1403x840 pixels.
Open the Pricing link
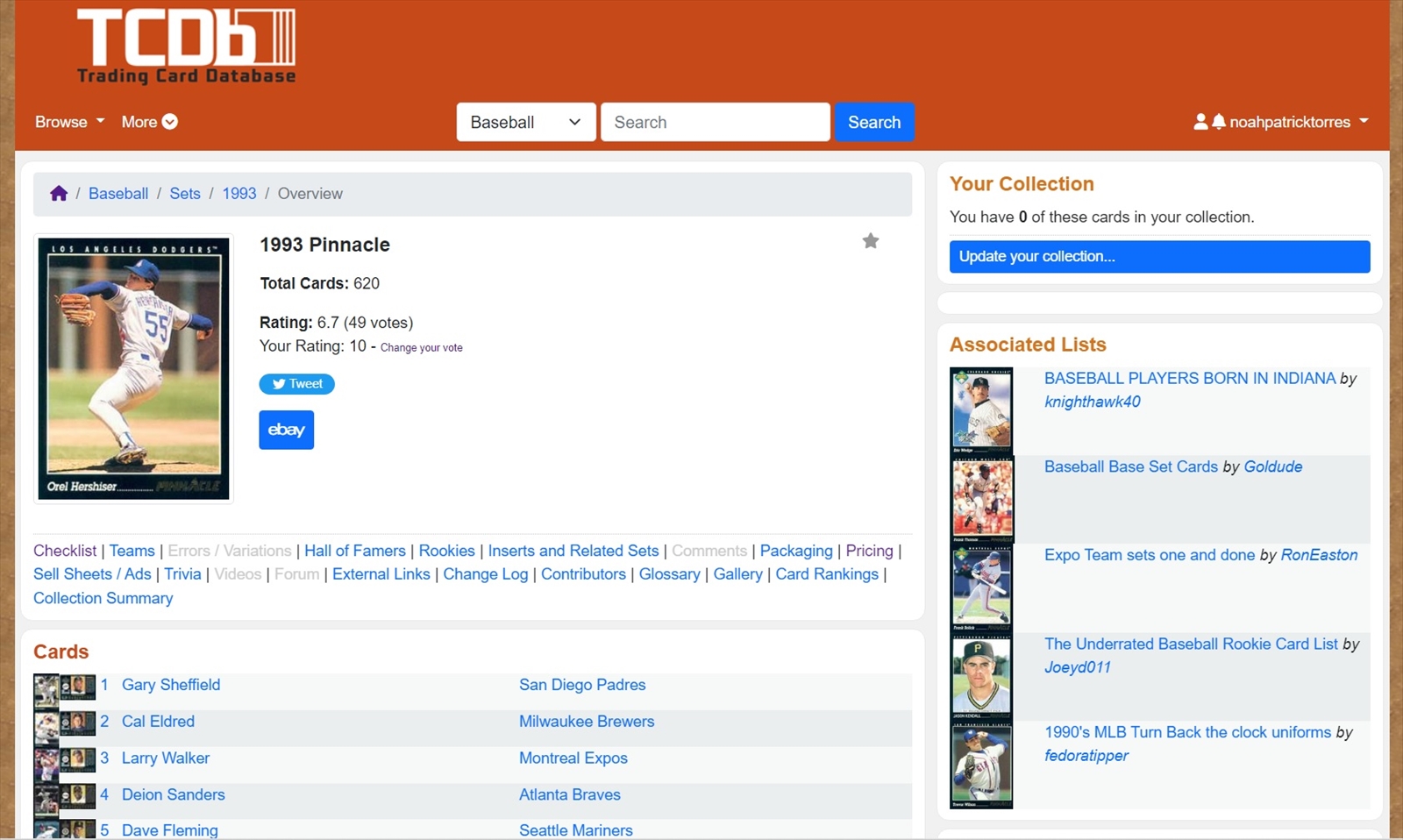click(869, 551)
